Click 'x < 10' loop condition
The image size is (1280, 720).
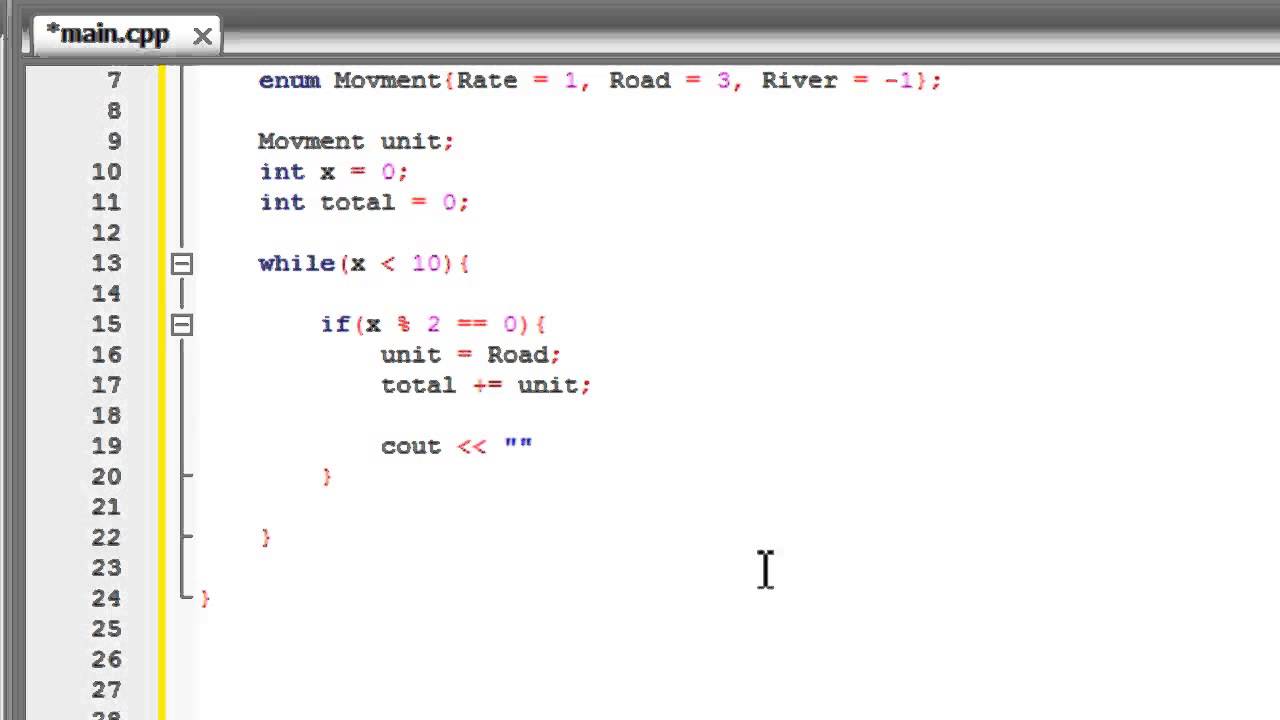click(x=395, y=264)
